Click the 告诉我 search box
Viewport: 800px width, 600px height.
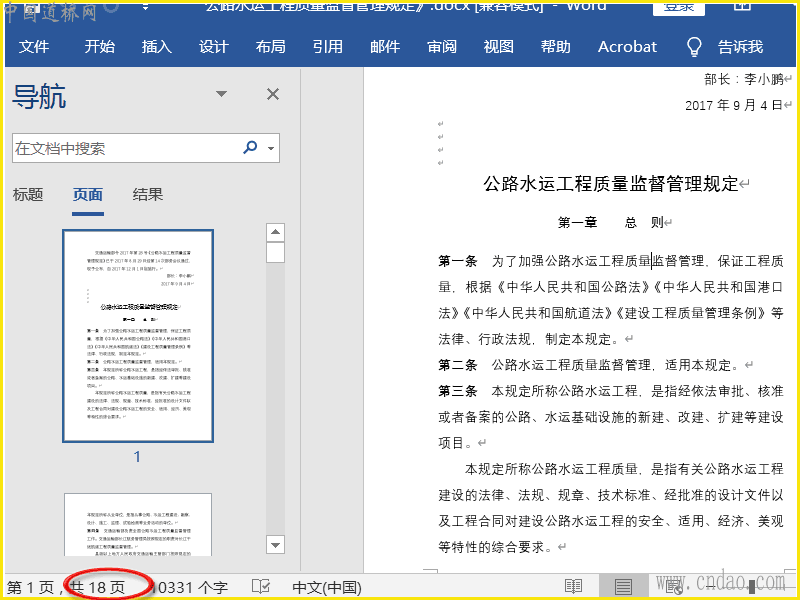pos(740,47)
